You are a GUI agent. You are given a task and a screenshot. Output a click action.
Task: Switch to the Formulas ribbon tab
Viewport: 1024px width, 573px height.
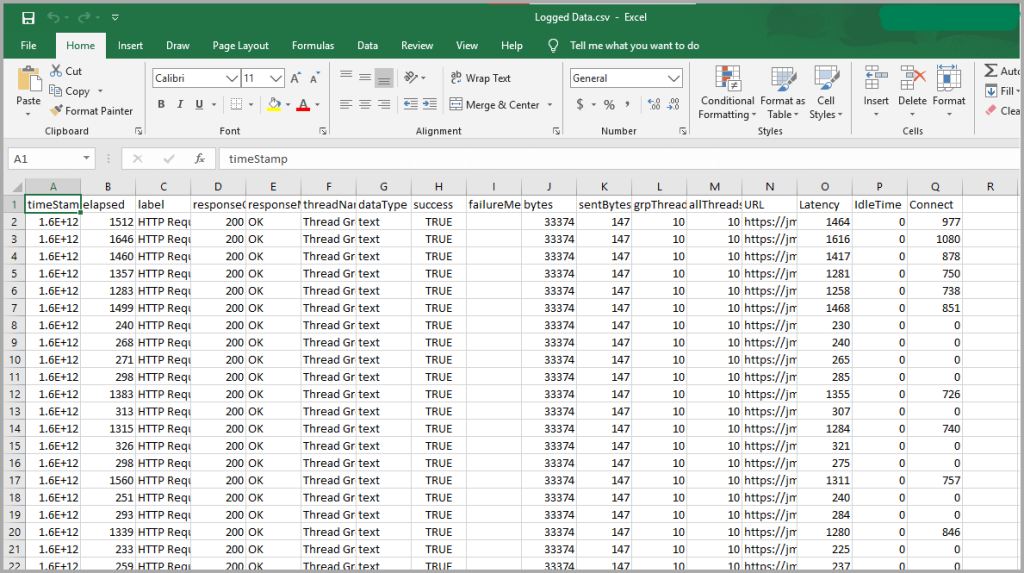313,45
